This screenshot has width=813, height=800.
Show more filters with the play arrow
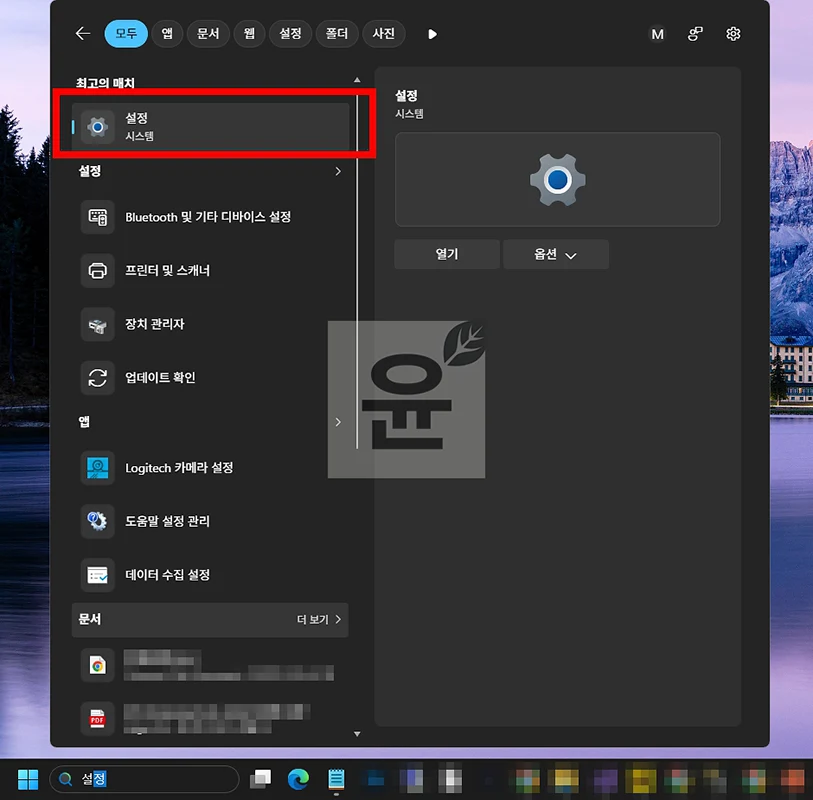pyautogui.click(x=432, y=34)
